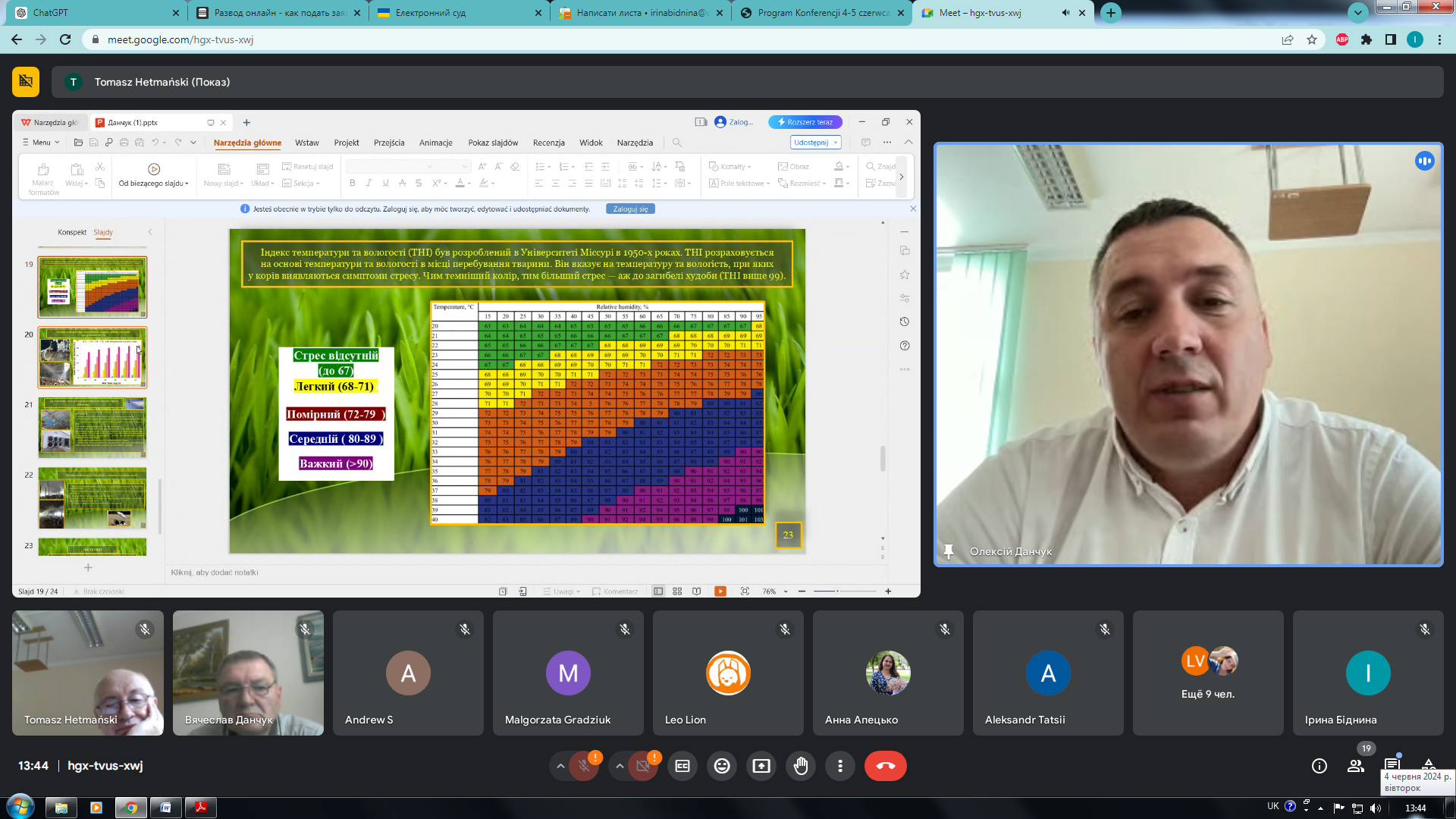The image size is (1456, 819).
Task: Open the Windows Start button
Action: click(x=20, y=806)
